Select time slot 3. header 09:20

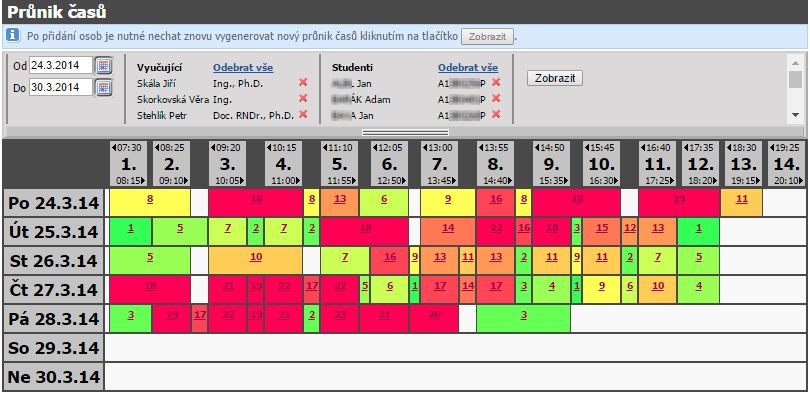click(228, 164)
